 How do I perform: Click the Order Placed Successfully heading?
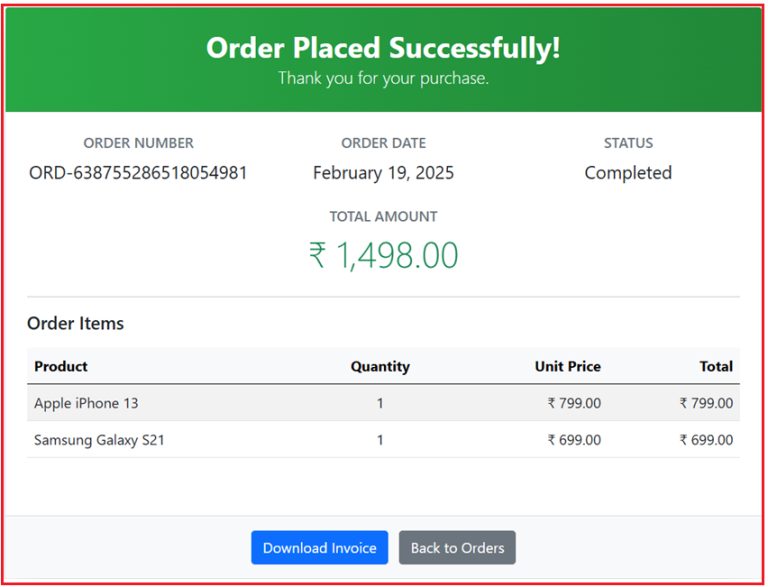point(383,47)
